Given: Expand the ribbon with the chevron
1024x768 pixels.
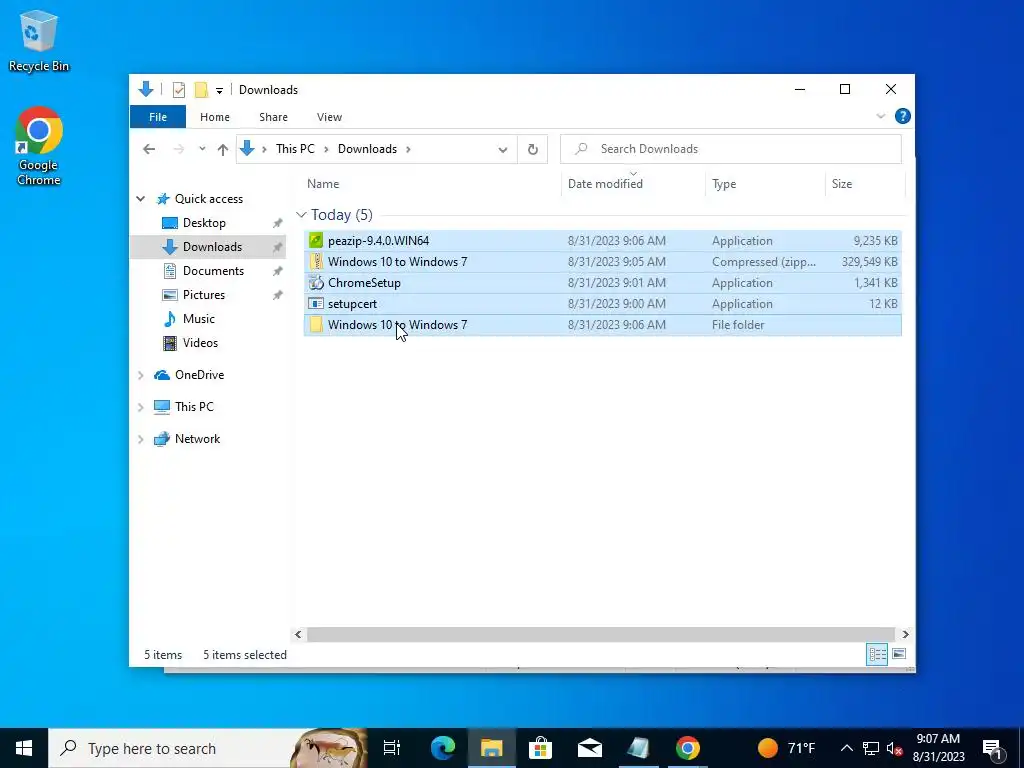Looking at the screenshot, I should click(x=880, y=116).
